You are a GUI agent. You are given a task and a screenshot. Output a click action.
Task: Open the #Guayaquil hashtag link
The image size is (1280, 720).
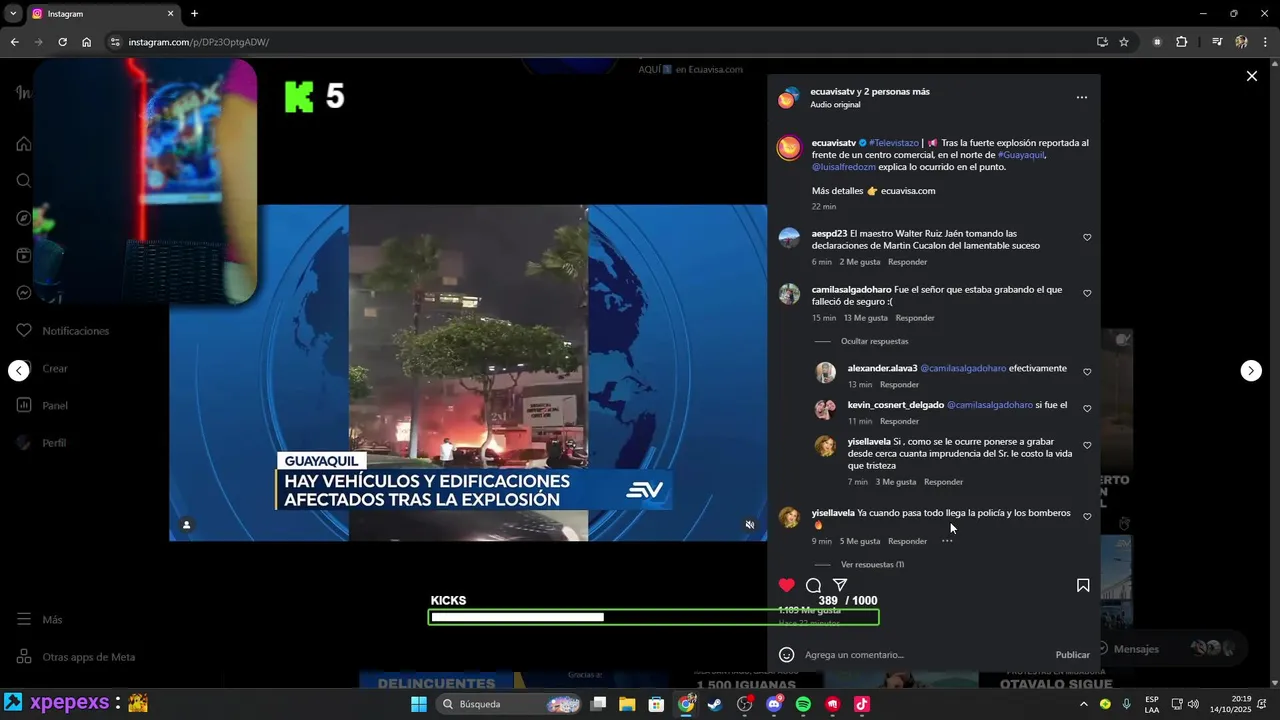pyautogui.click(x=1021, y=155)
